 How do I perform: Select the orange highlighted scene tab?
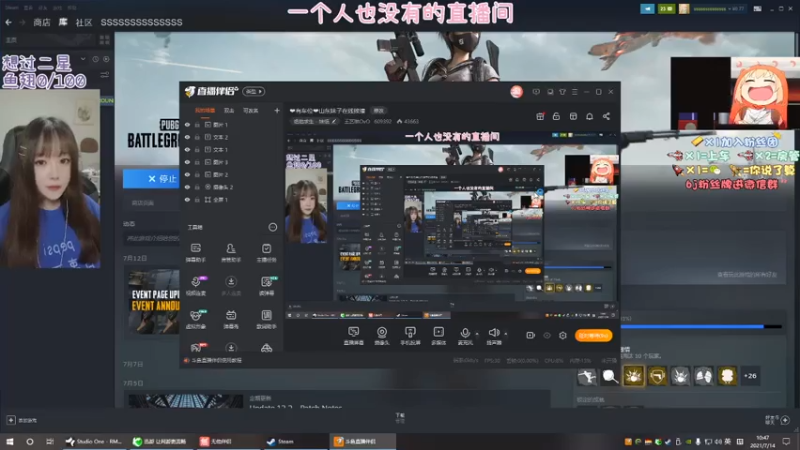tap(205, 110)
